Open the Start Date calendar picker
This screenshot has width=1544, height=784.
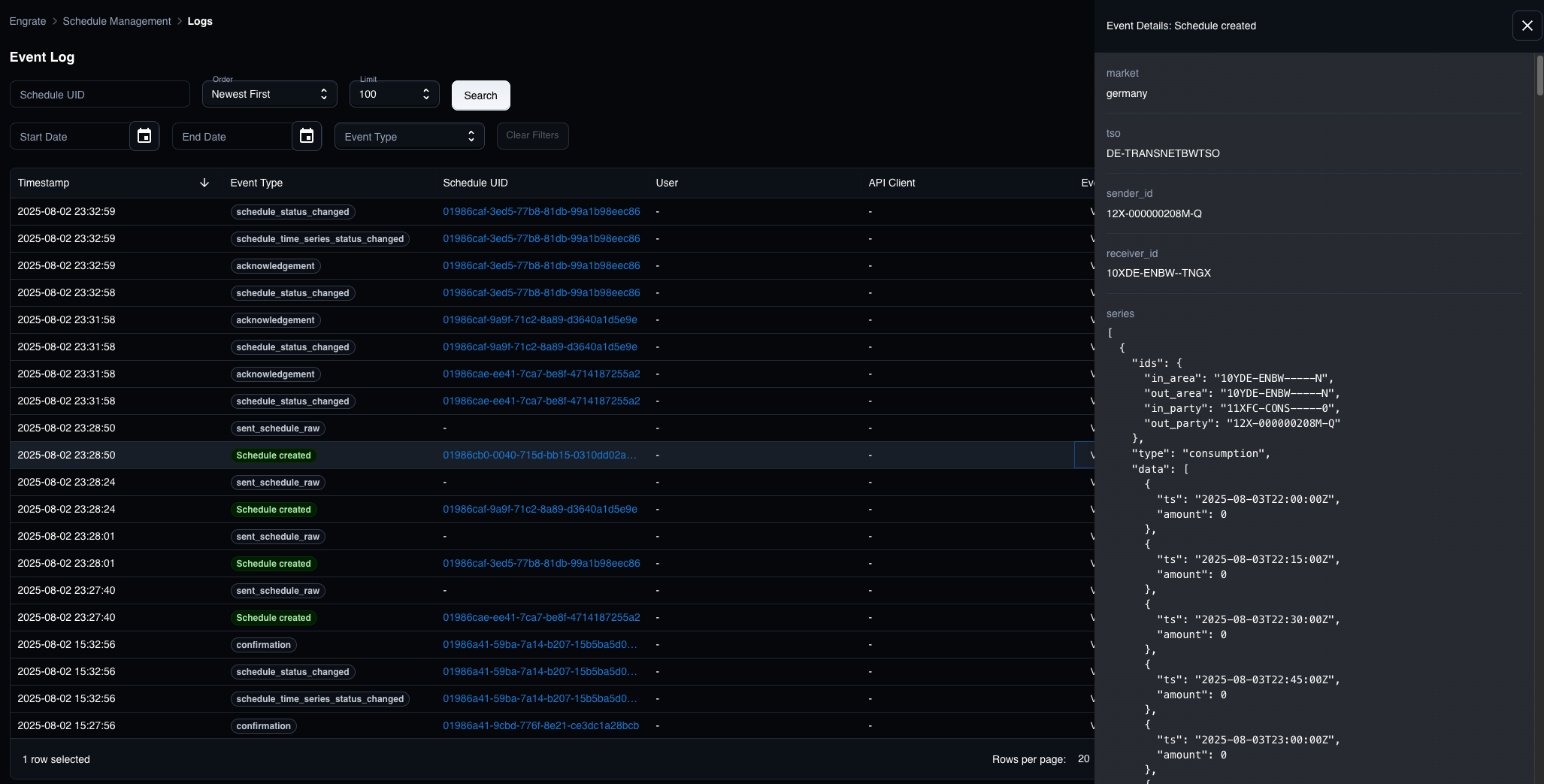click(144, 136)
